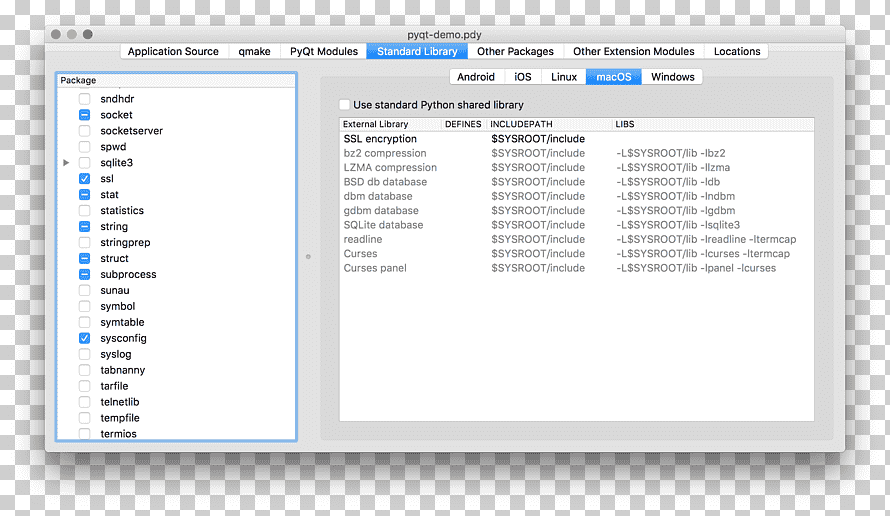This screenshot has width=890, height=516.
Task: Check the sndhdr package checkbox
Action: point(85,99)
